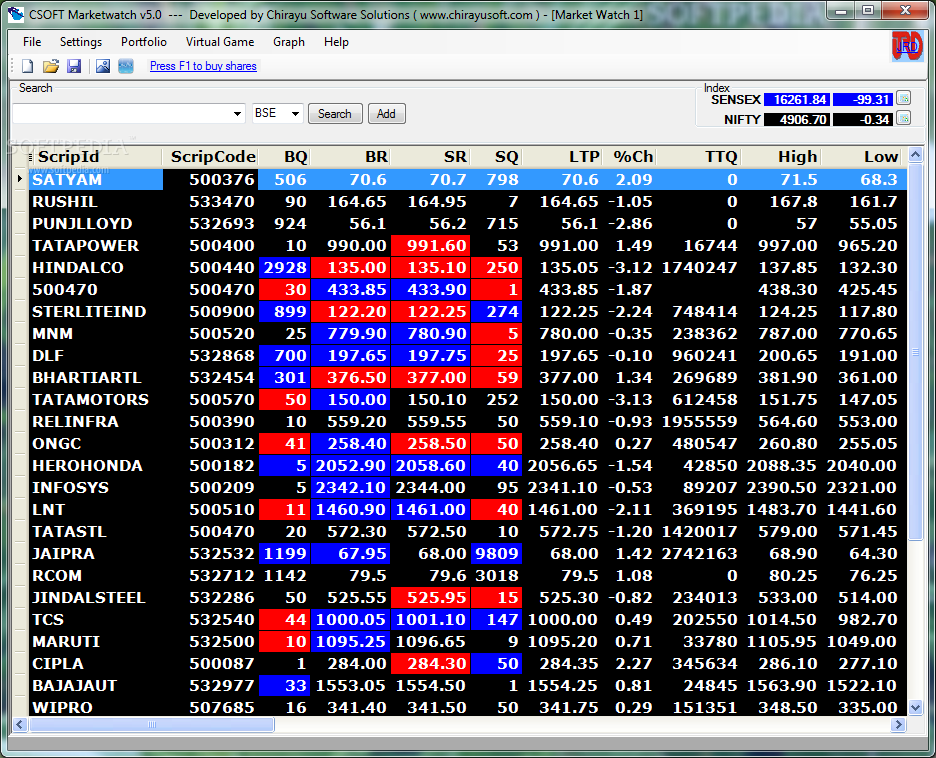Open the Portfolio menu
The image size is (936, 758).
(144, 42)
